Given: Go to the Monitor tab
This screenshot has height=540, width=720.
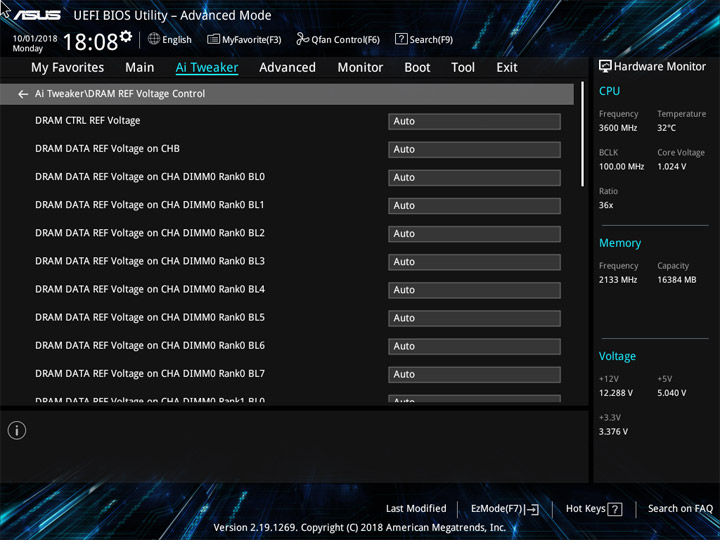Looking at the screenshot, I should click(360, 68).
